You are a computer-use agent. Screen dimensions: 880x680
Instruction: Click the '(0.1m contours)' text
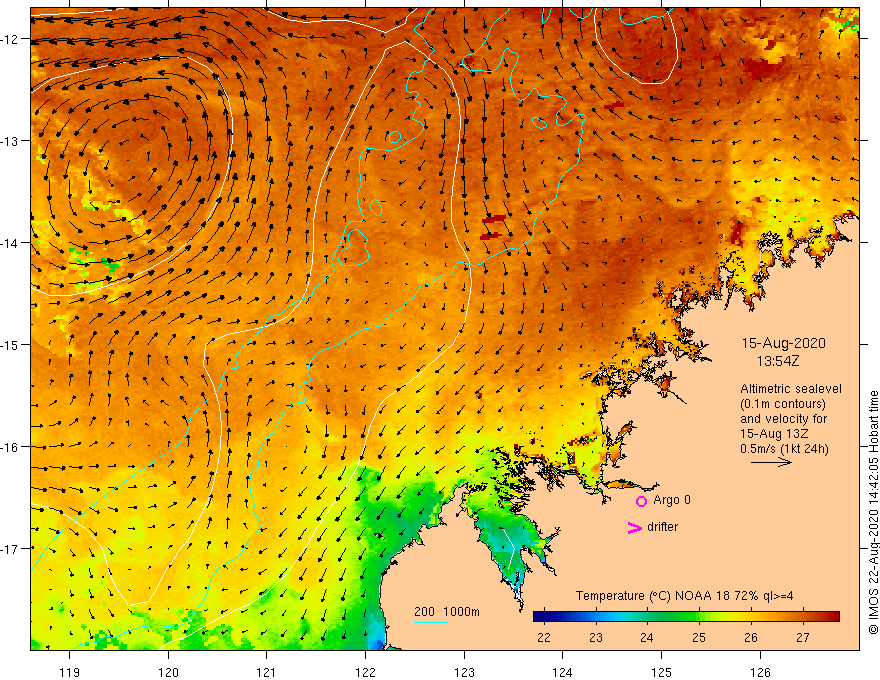click(783, 404)
